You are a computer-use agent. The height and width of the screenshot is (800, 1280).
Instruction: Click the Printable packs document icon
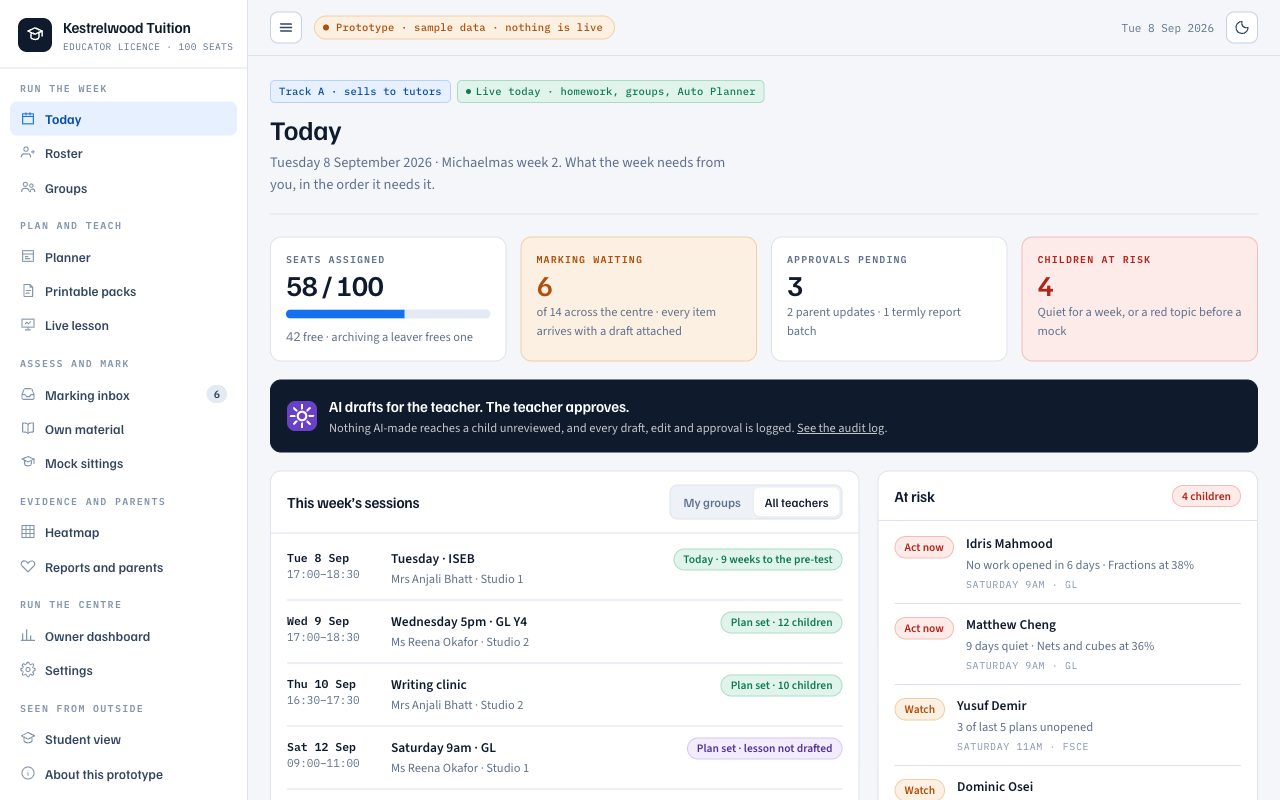coord(28,291)
